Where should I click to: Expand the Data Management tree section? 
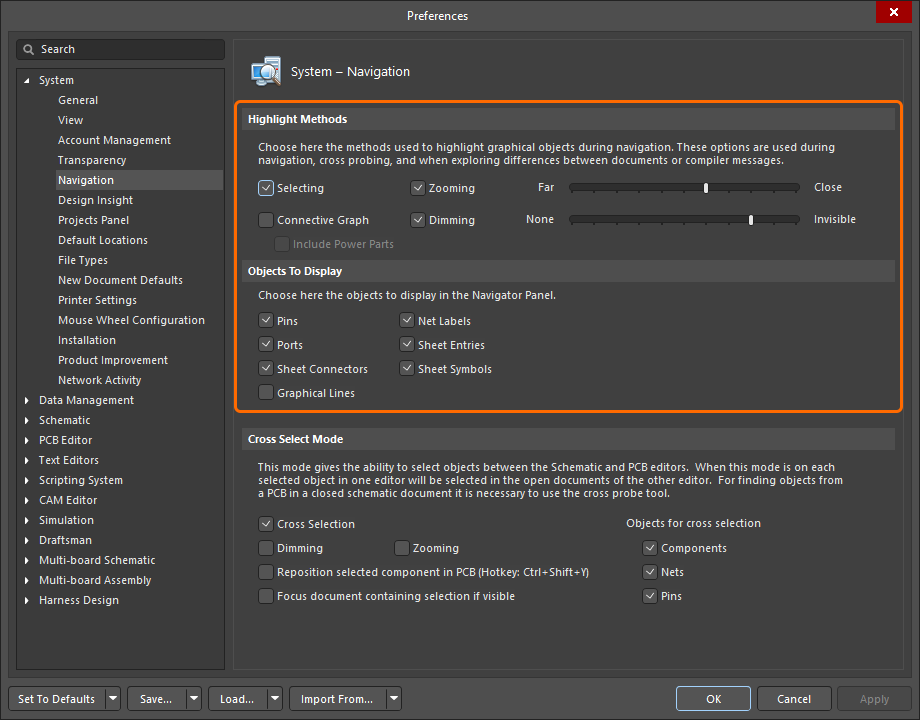click(27, 400)
